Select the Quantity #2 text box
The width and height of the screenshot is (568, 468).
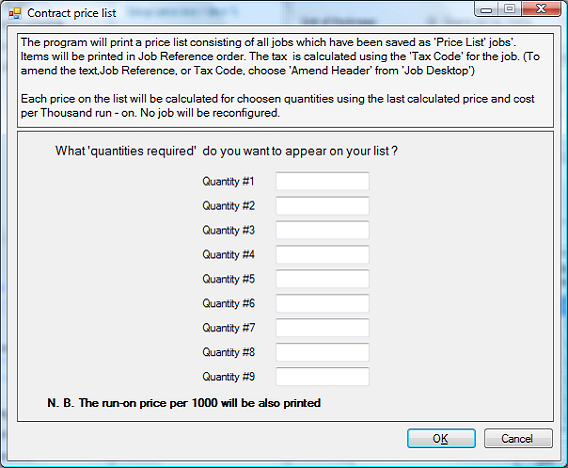click(322, 206)
